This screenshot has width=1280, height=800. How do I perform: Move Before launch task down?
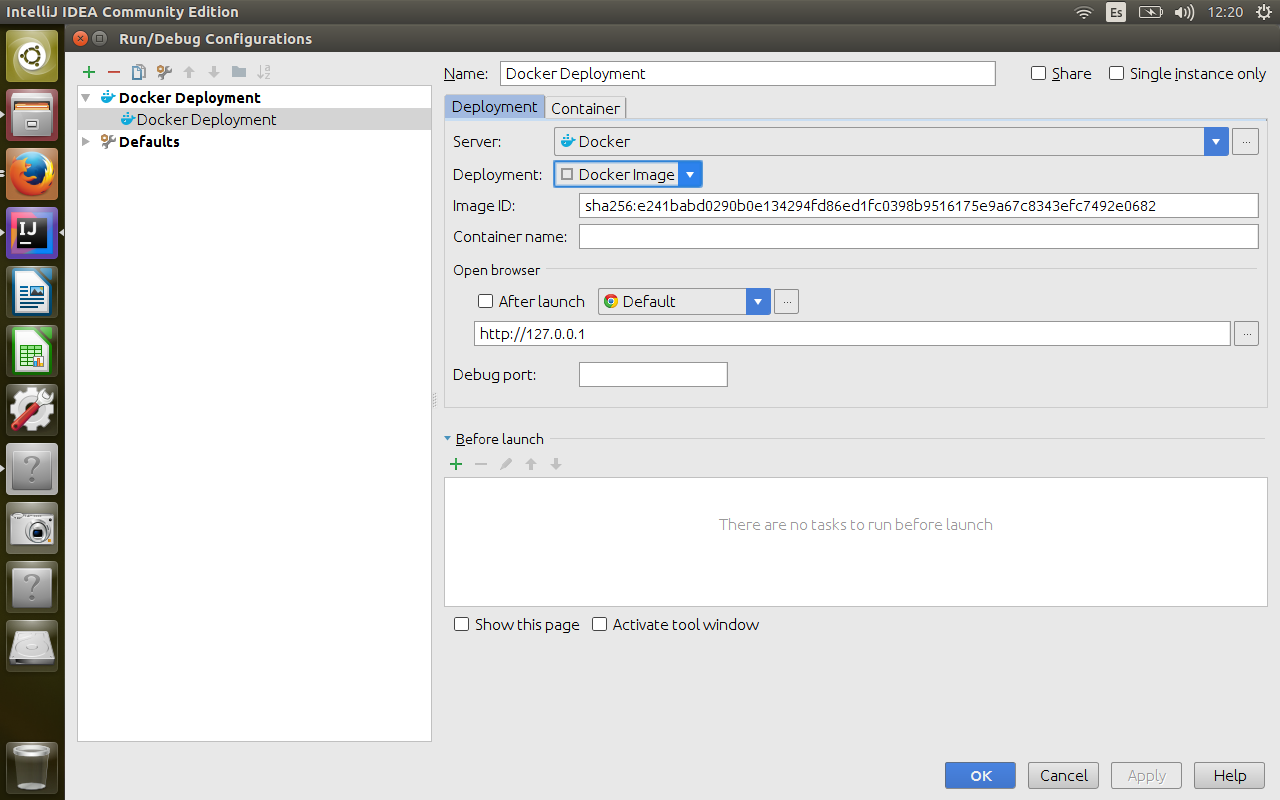click(556, 464)
